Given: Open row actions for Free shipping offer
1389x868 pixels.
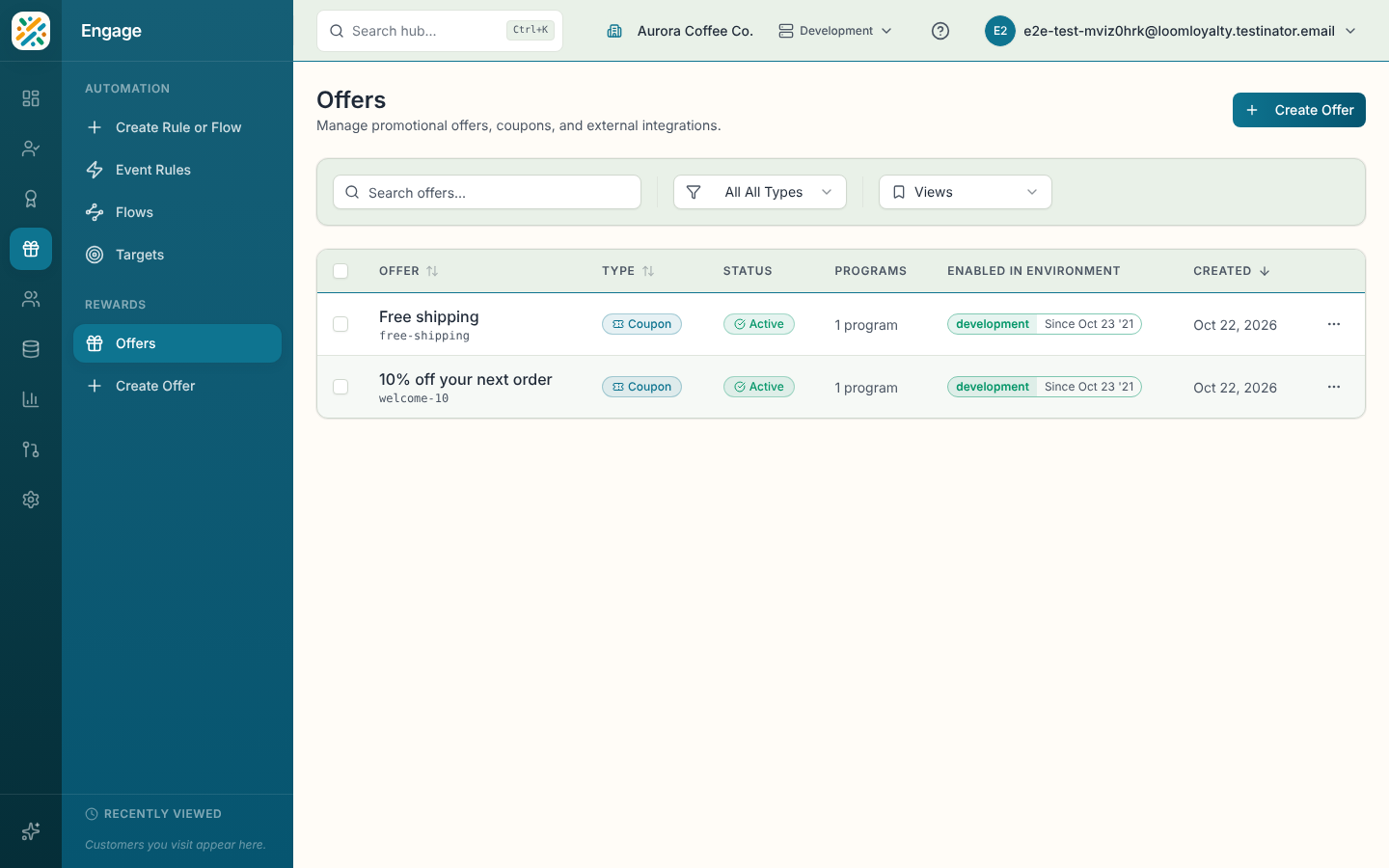Looking at the screenshot, I should point(1334,324).
